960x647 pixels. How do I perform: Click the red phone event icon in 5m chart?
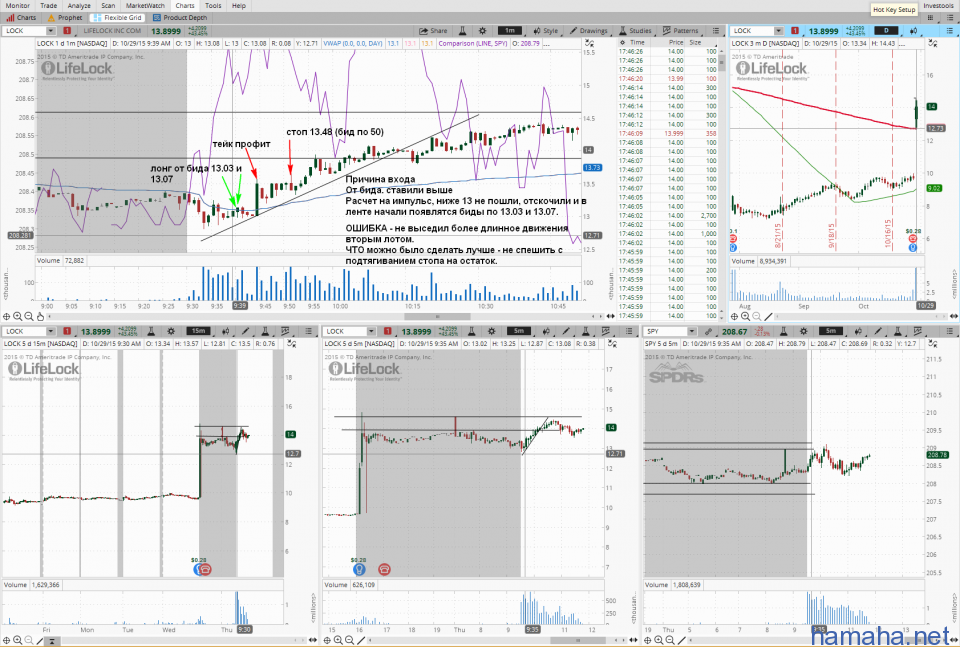(384, 569)
